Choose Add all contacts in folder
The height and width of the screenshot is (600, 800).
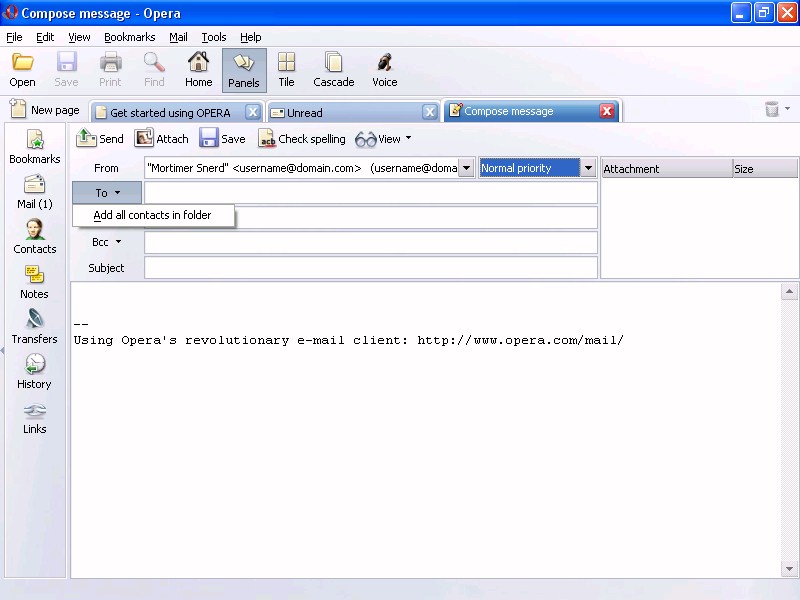tap(153, 215)
